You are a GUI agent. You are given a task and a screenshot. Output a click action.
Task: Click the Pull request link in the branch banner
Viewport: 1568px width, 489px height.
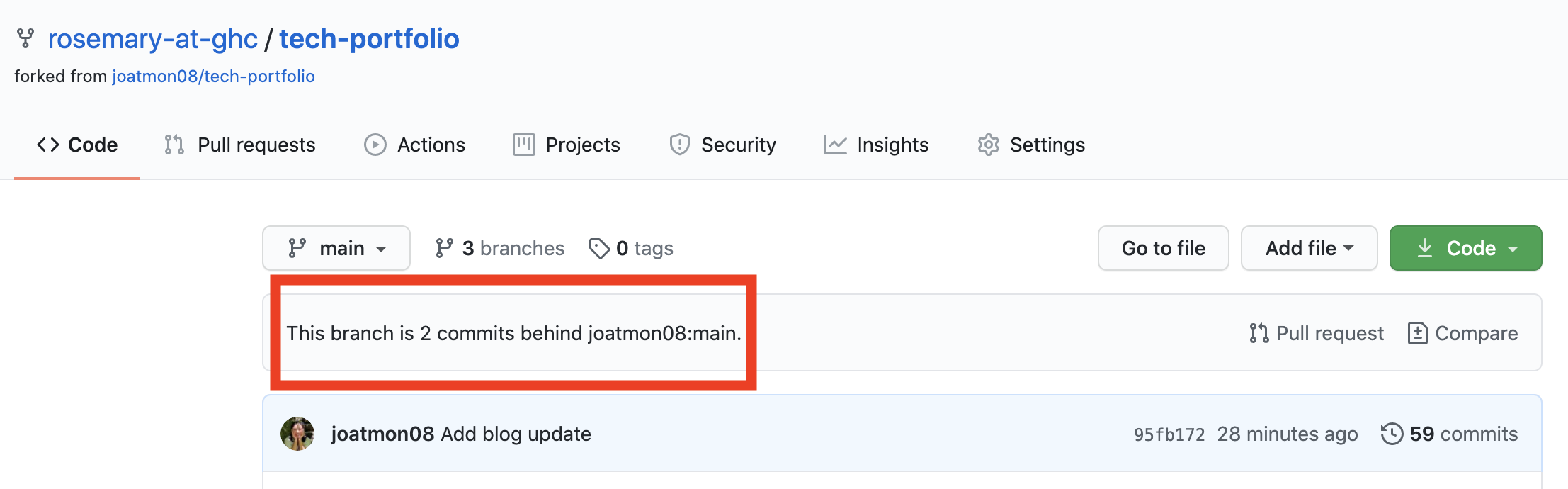(1317, 333)
